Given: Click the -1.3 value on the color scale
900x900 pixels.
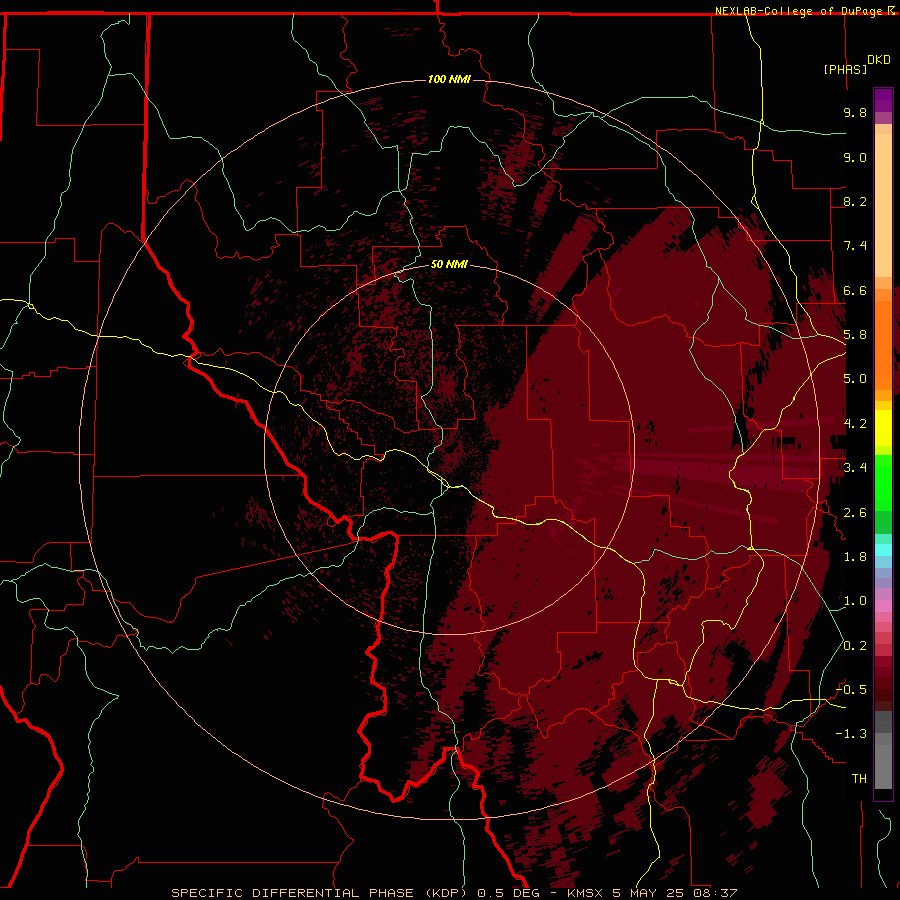Looking at the screenshot, I should click(851, 734).
